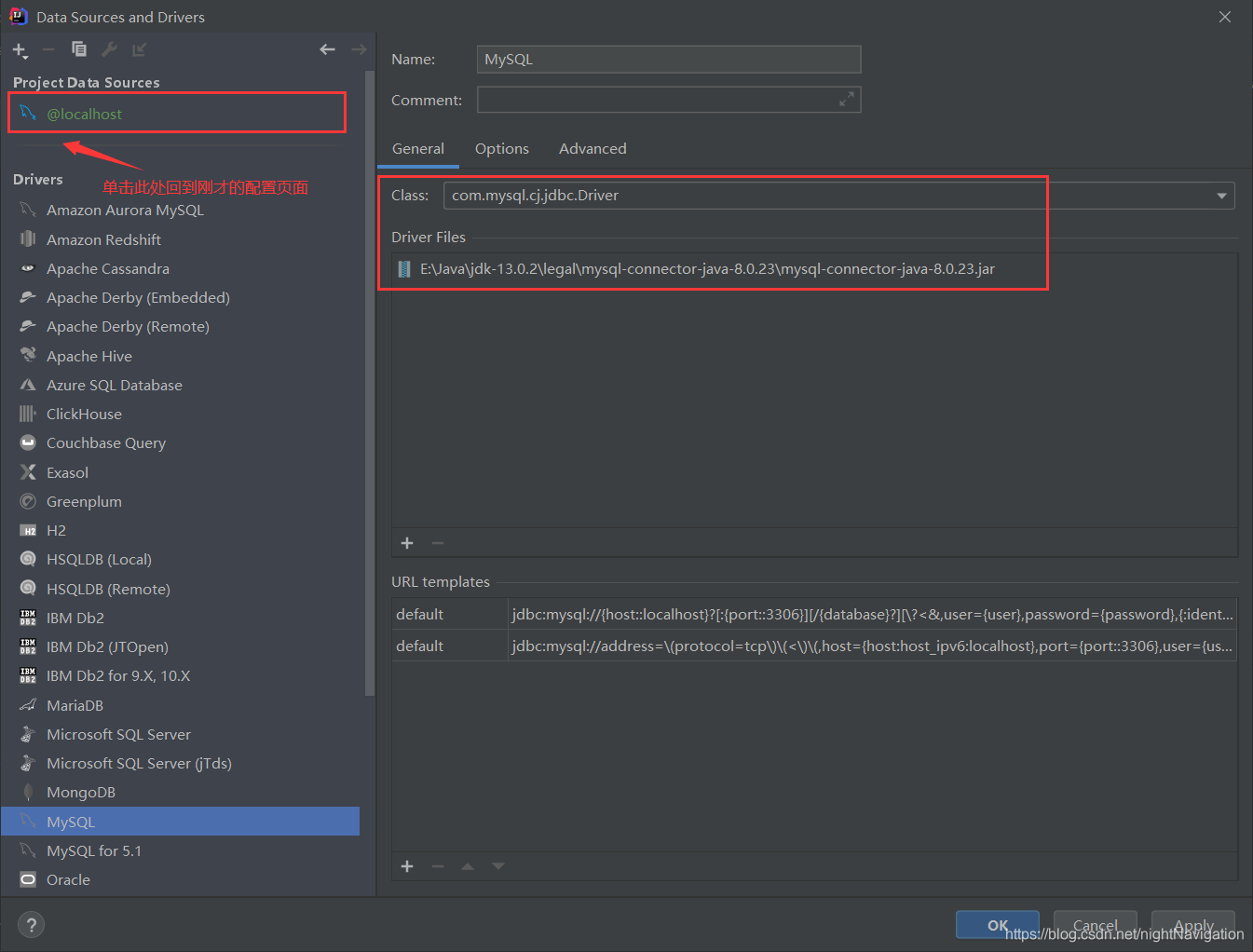Click minus button under URL templates list
1253x952 pixels.
point(438,866)
